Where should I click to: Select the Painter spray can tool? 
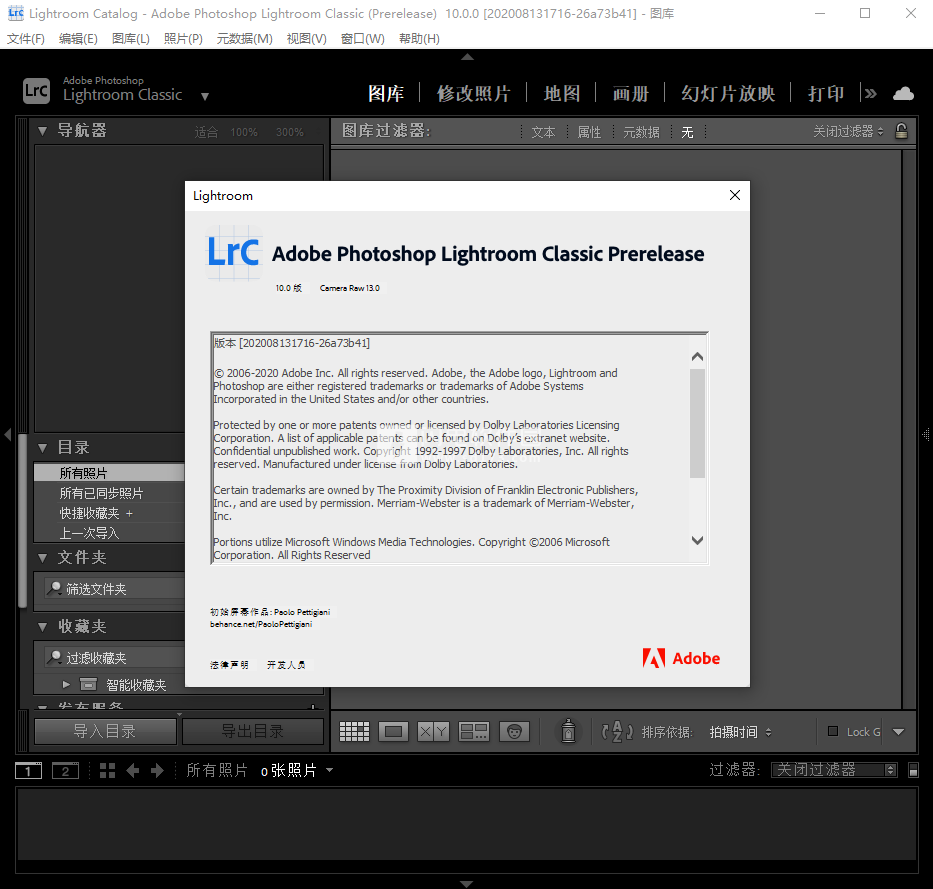click(568, 731)
